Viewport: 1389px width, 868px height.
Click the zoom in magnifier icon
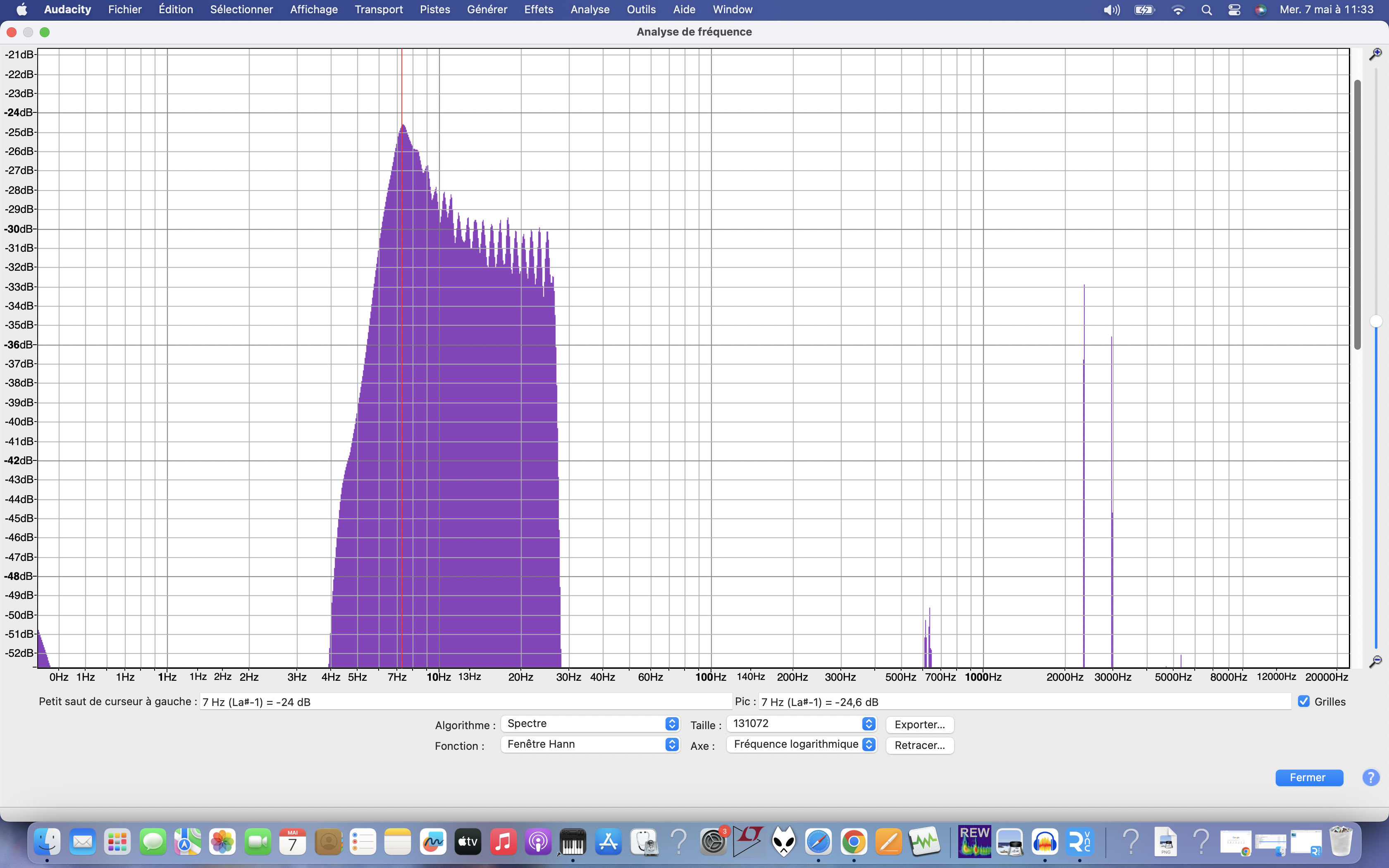point(1375,55)
